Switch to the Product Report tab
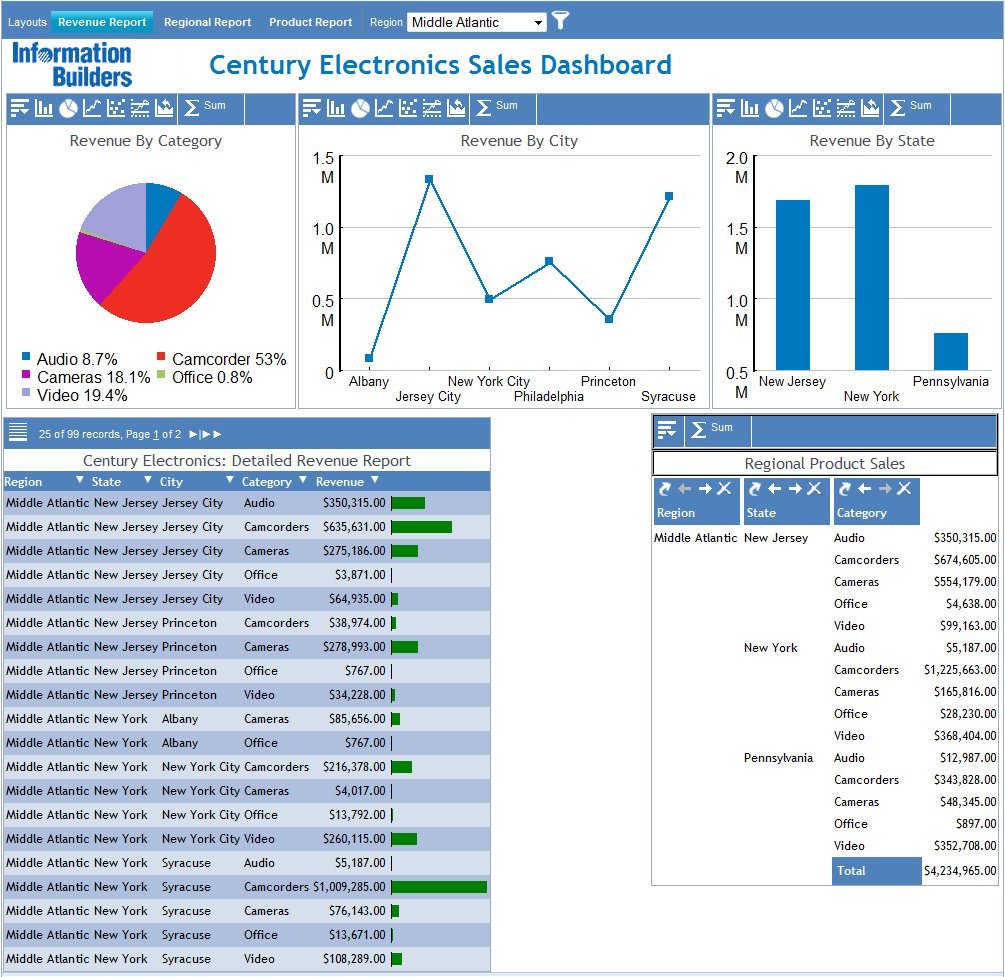The image size is (1005, 977). point(310,22)
